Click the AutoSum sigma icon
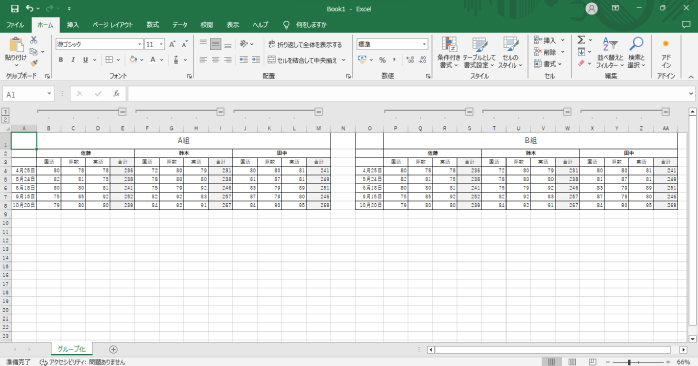The width and height of the screenshot is (698, 366). (581, 40)
